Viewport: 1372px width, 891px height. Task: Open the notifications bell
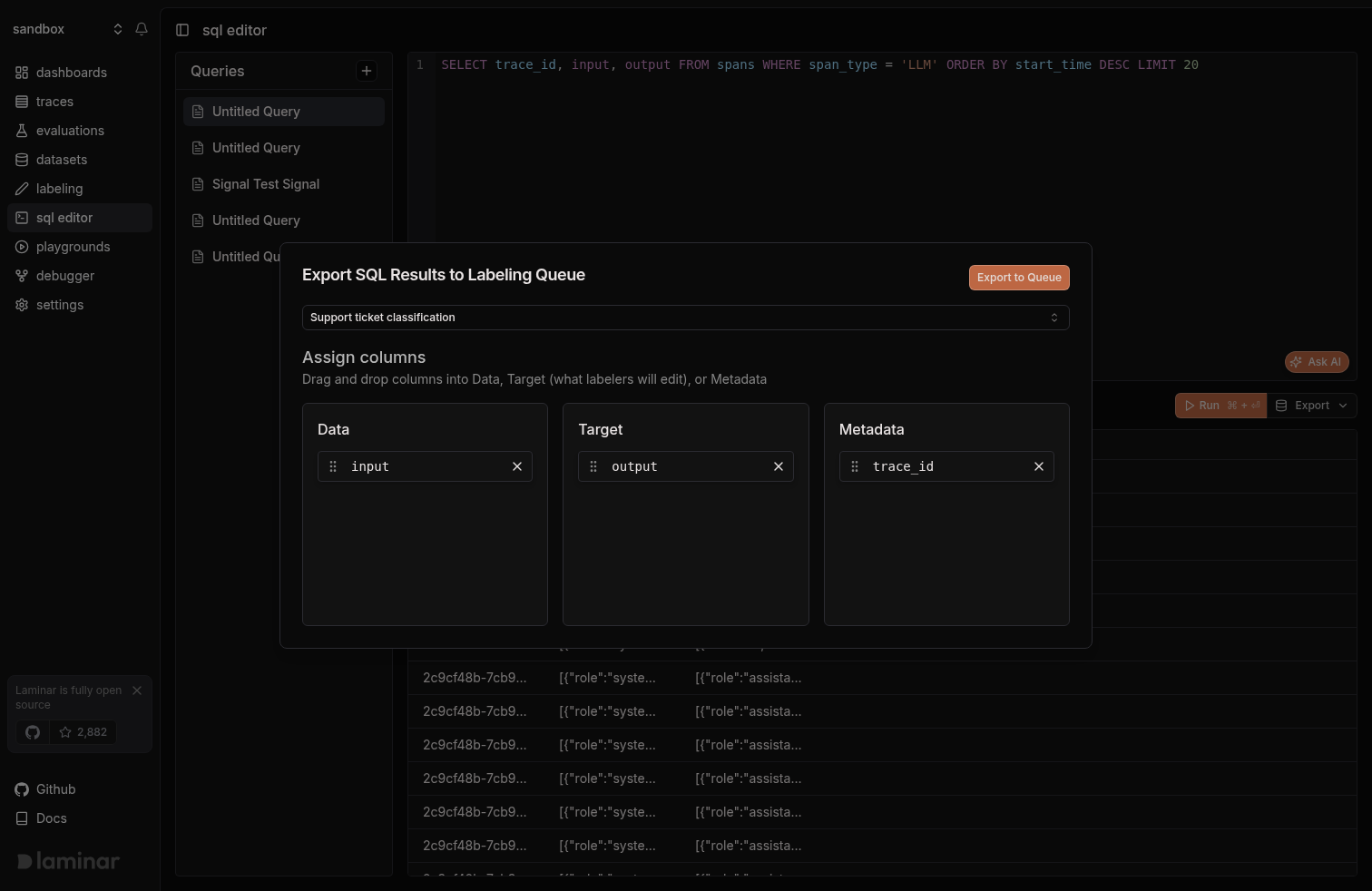tap(142, 29)
